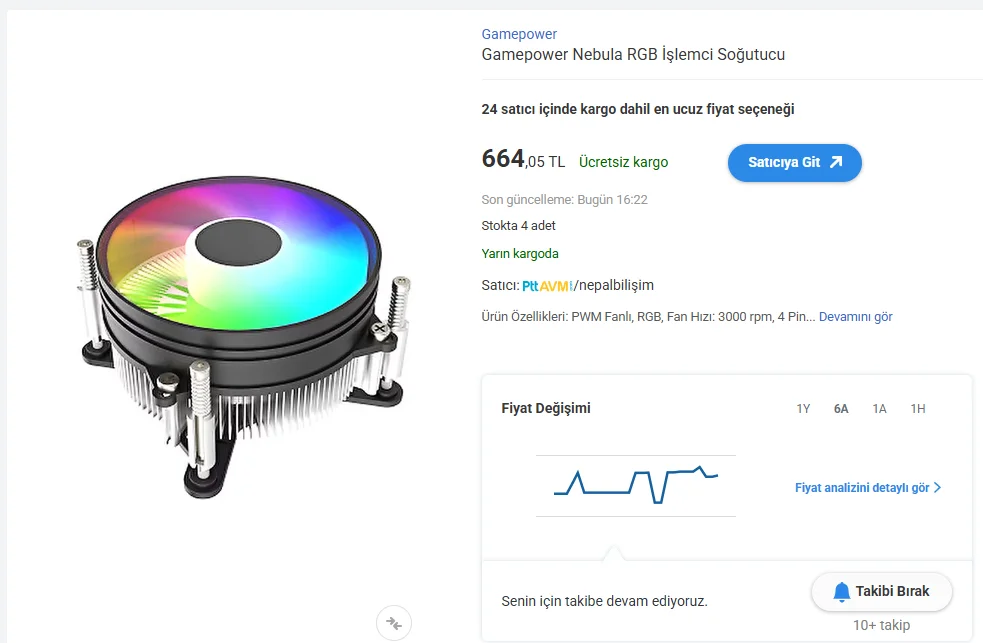Viewport: 983px width, 643px height.
Task: Click the 10+ takip follower count
Action: (881, 626)
